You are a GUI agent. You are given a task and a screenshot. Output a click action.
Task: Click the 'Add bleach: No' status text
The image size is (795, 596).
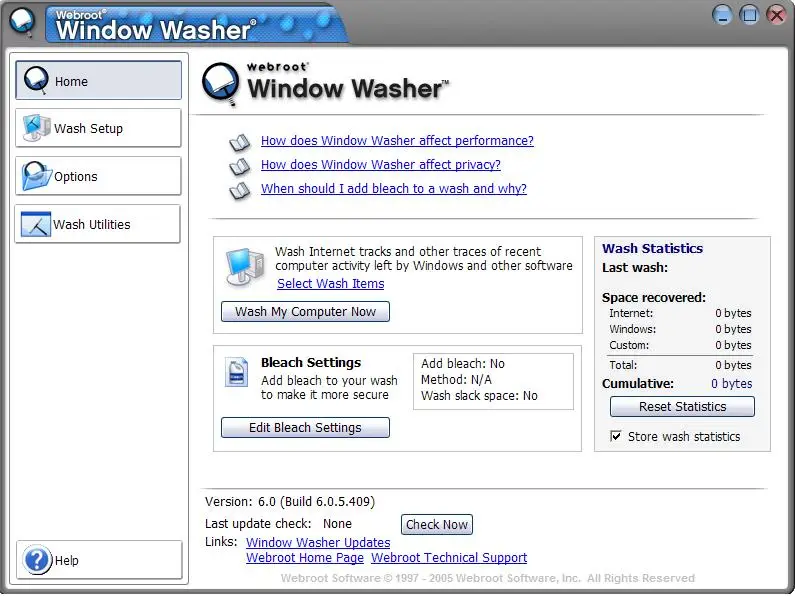point(462,363)
